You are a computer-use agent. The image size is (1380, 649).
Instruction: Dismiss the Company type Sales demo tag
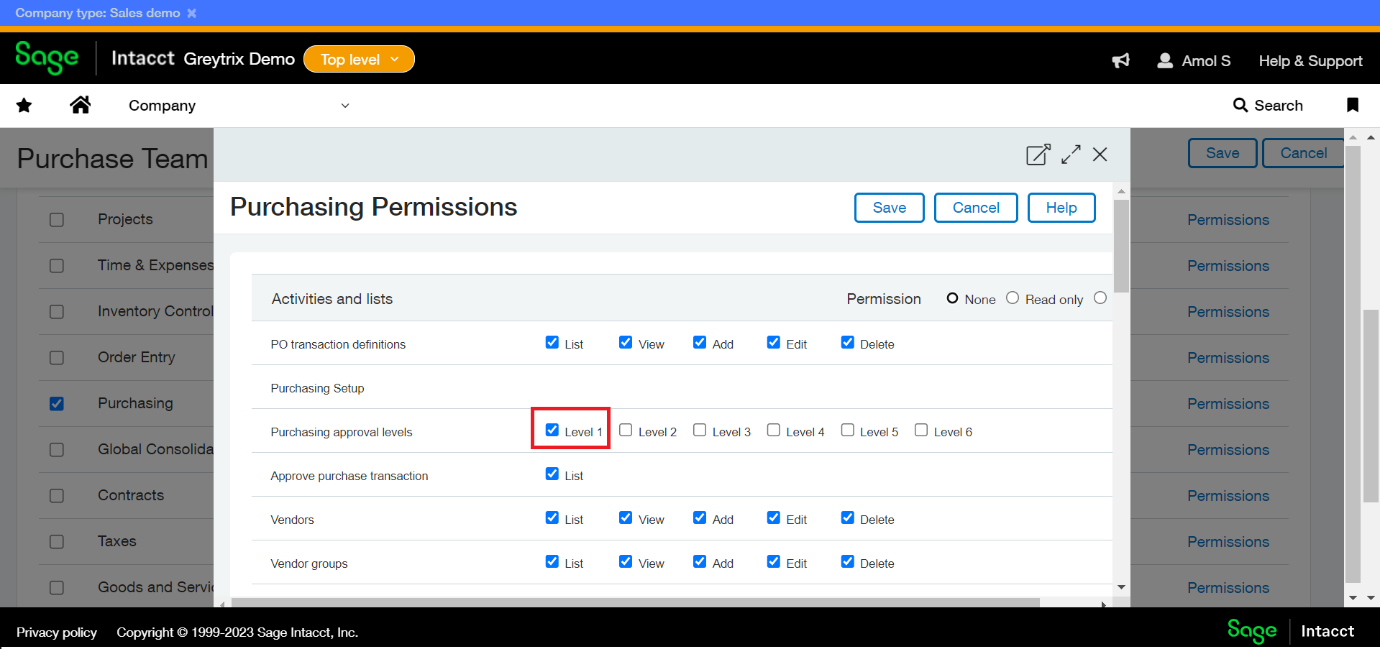click(192, 13)
